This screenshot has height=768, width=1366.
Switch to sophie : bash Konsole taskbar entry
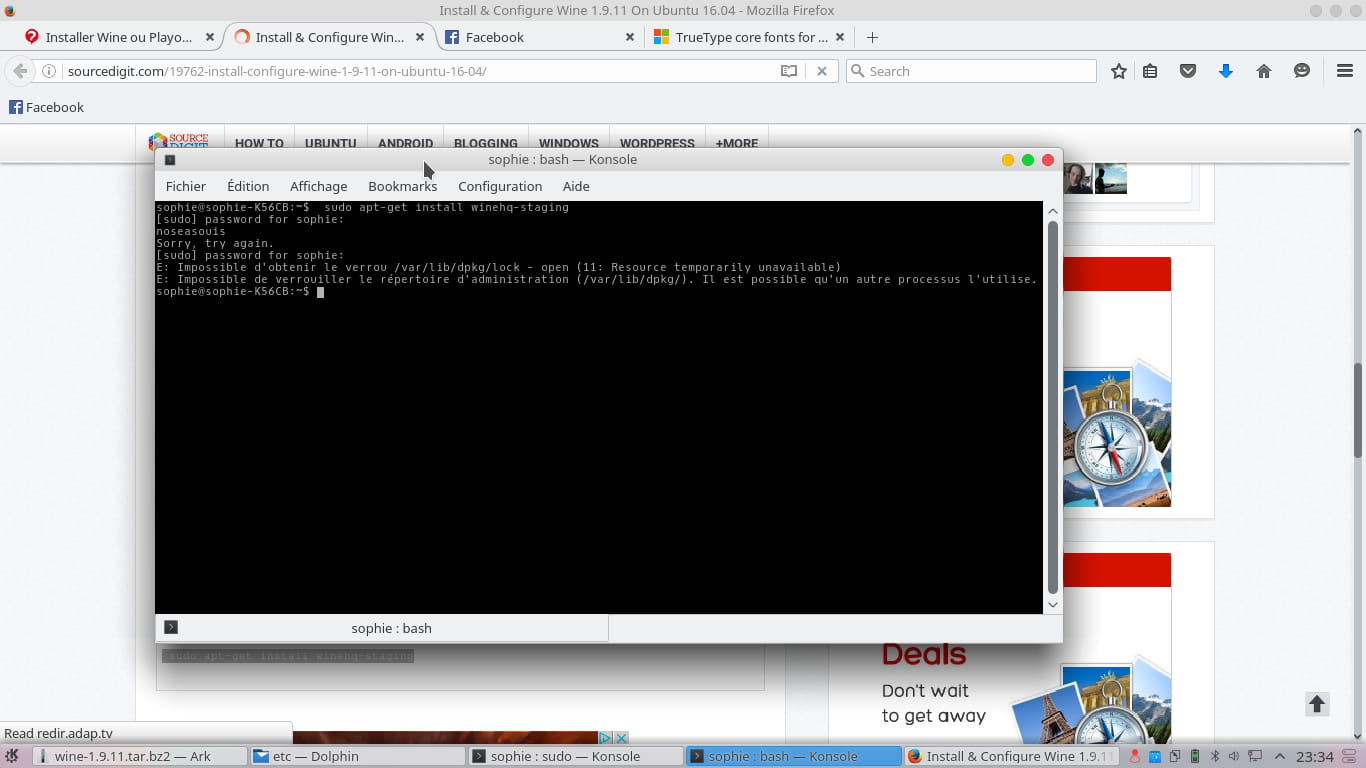(793, 756)
